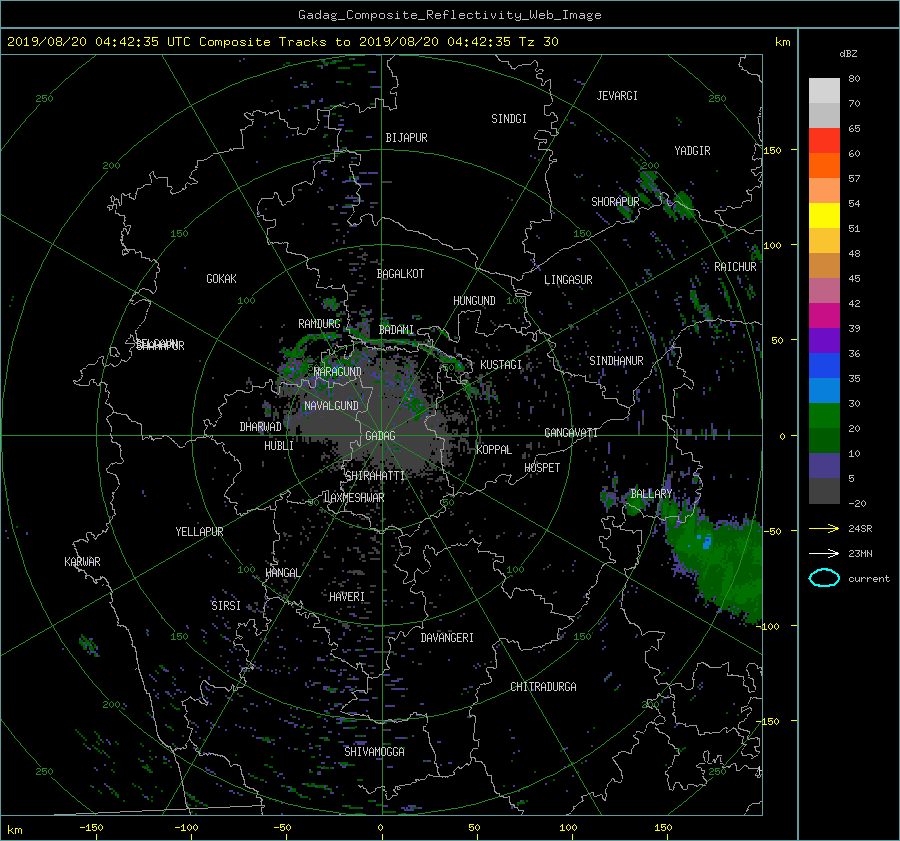
Task: Pick the dark gray 5 dBZ swatch
Action: (824, 490)
